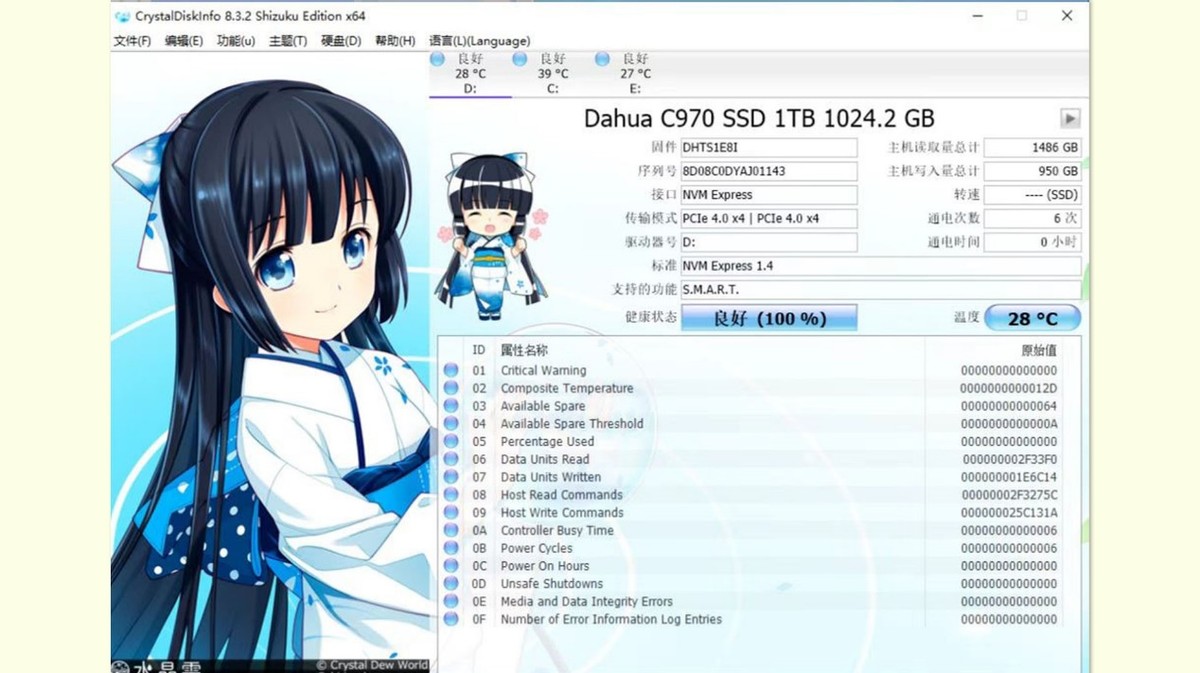Image resolution: width=1200 pixels, height=673 pixels.
Task: Open the 文件(F) menu
Action: click(132, 41)
